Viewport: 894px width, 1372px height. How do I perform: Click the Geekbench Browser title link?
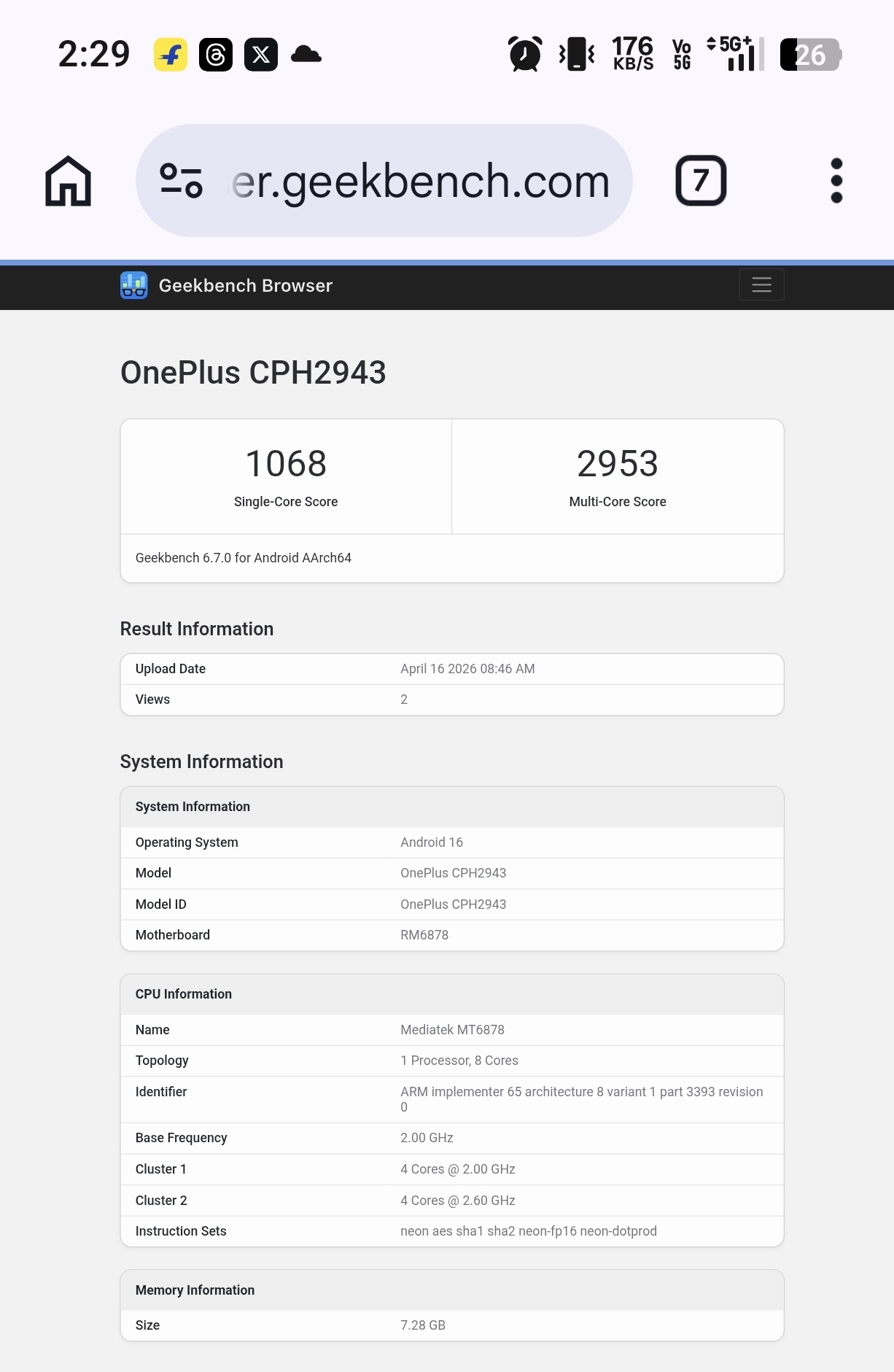click(245, 285)
